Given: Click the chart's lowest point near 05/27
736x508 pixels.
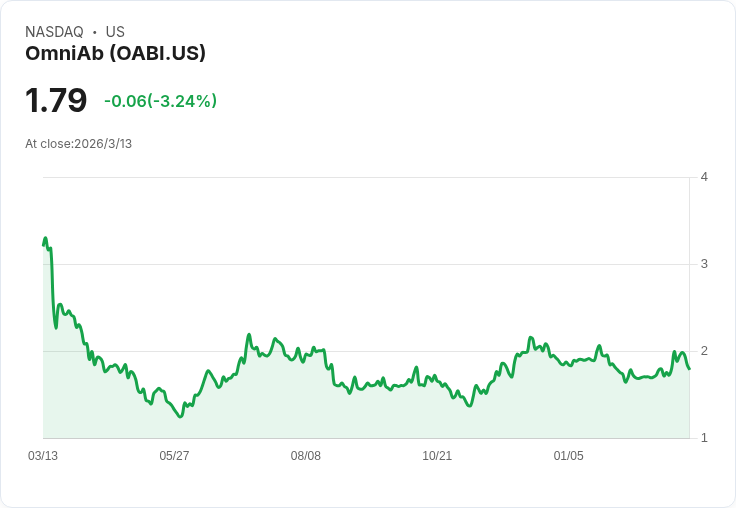Looking at the screenshot, I should click(x=180, y=416).
